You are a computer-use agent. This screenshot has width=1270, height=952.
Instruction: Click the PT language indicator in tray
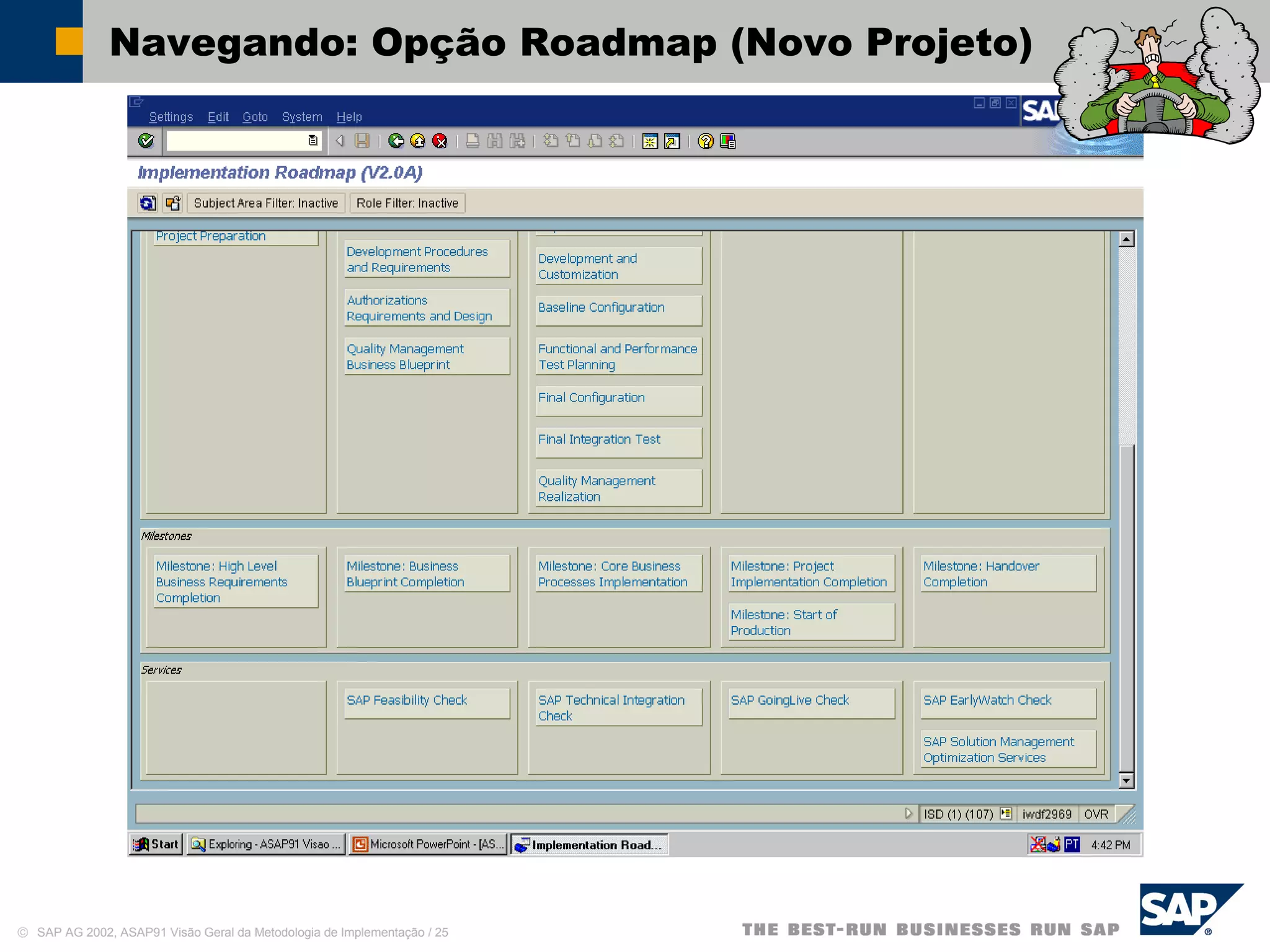click(1072, 844)
